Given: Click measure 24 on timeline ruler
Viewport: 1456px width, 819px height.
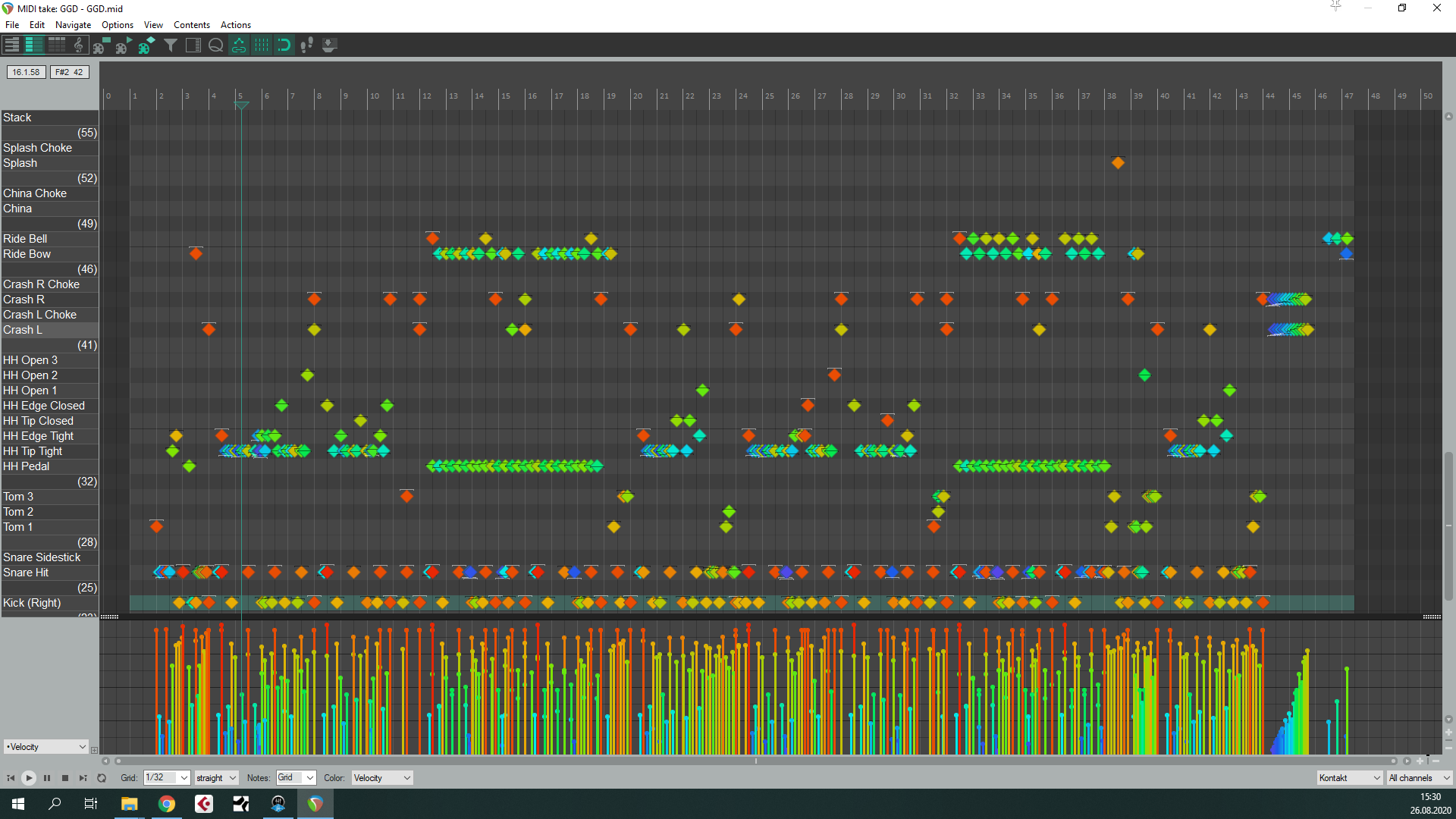Looking at the screenshot, I should click(742, 96).
